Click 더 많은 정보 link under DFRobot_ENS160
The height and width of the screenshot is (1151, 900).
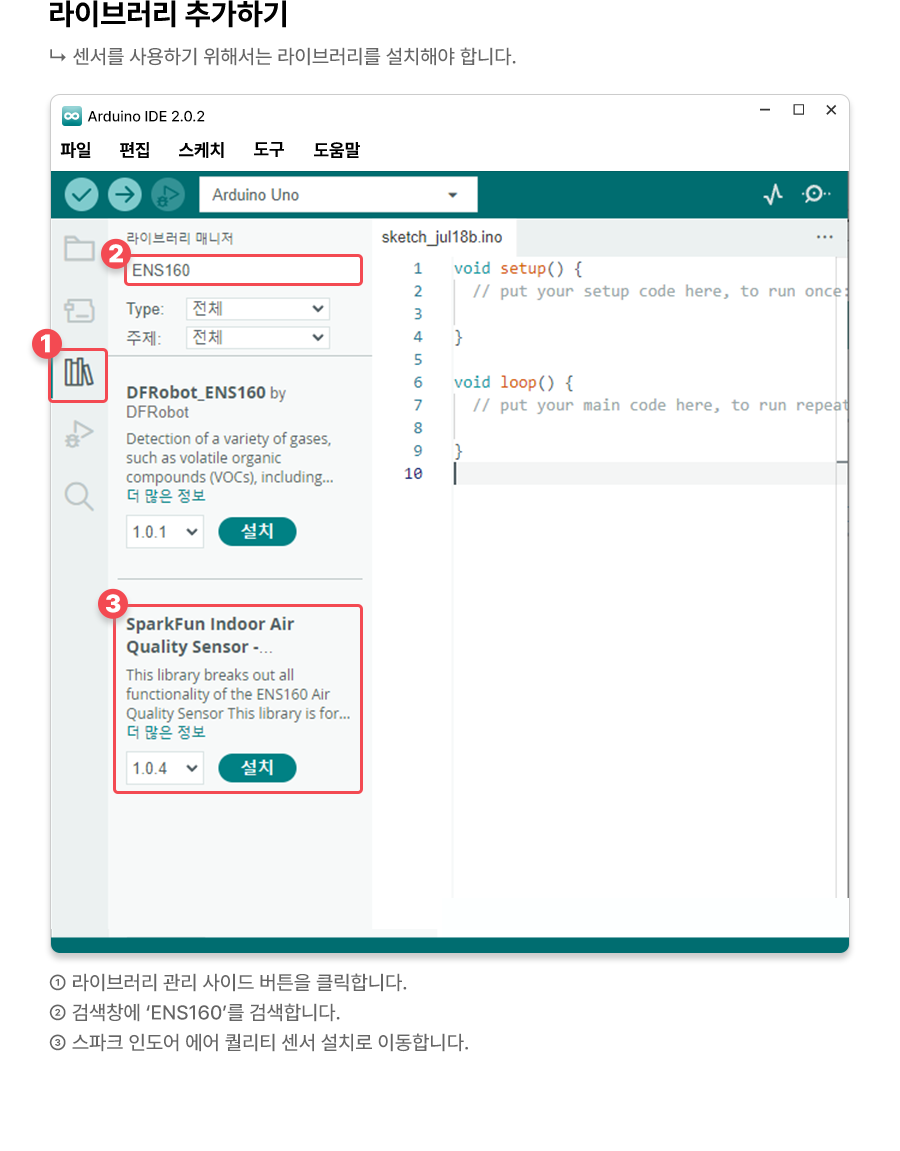pyautogui.click(x=165, y=496)
